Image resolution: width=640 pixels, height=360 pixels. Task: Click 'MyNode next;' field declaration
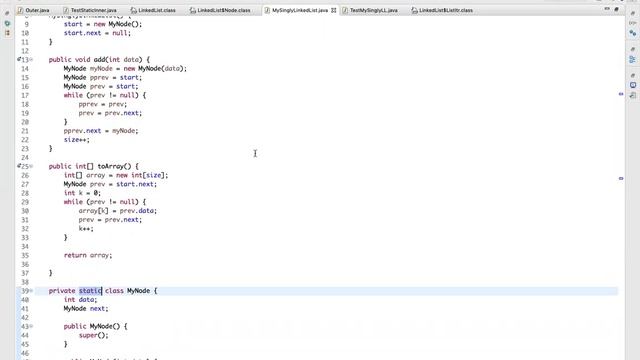[86, 309]
